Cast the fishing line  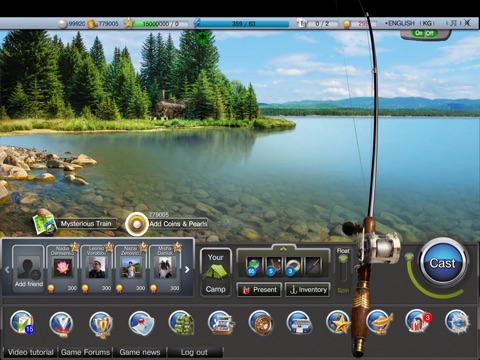pos(442,263)
